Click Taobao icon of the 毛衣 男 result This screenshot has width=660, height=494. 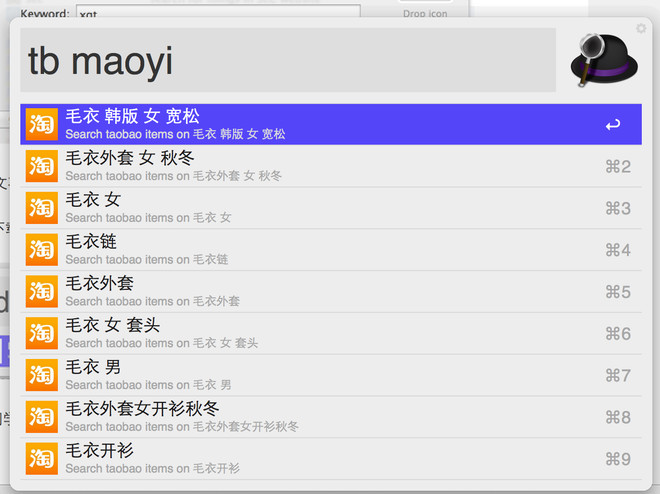click(x=41, y=375)
